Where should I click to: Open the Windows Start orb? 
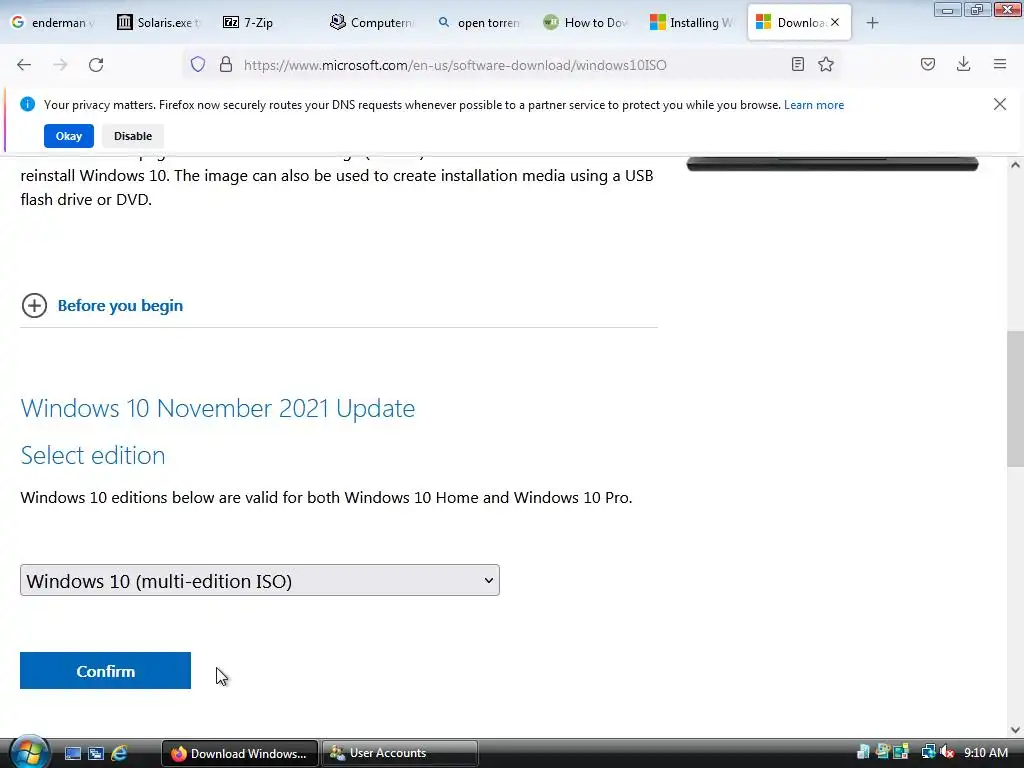click(29, 752)
